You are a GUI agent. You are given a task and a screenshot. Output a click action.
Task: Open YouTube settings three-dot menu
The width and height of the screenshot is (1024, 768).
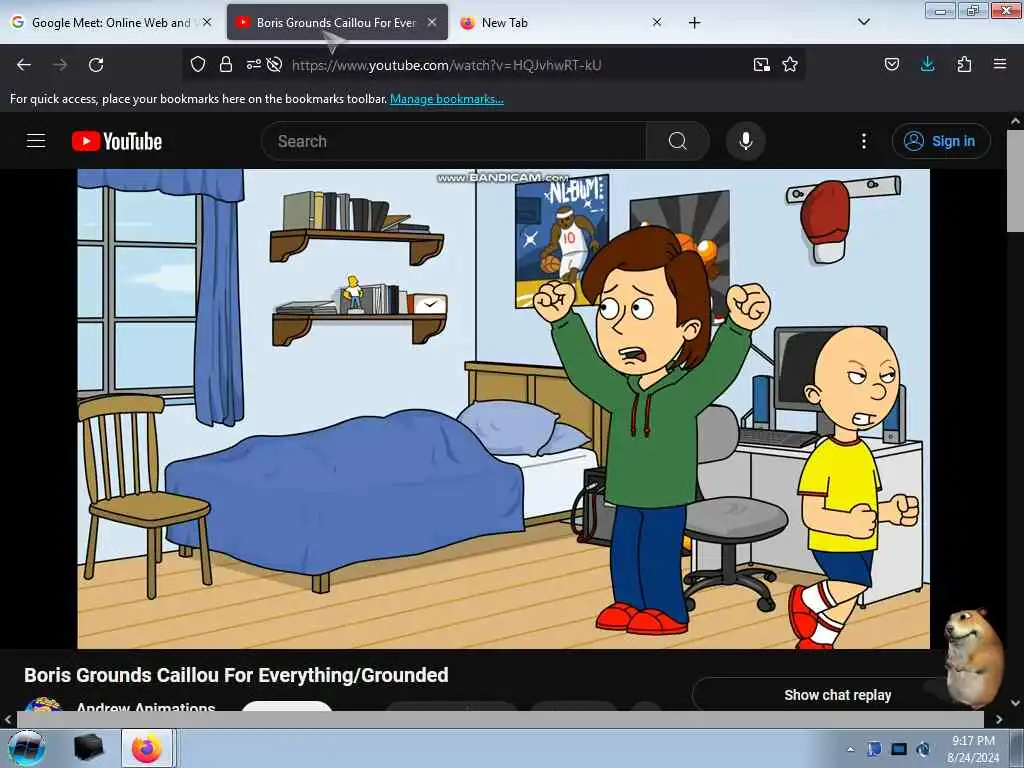(x=863, y=141)
